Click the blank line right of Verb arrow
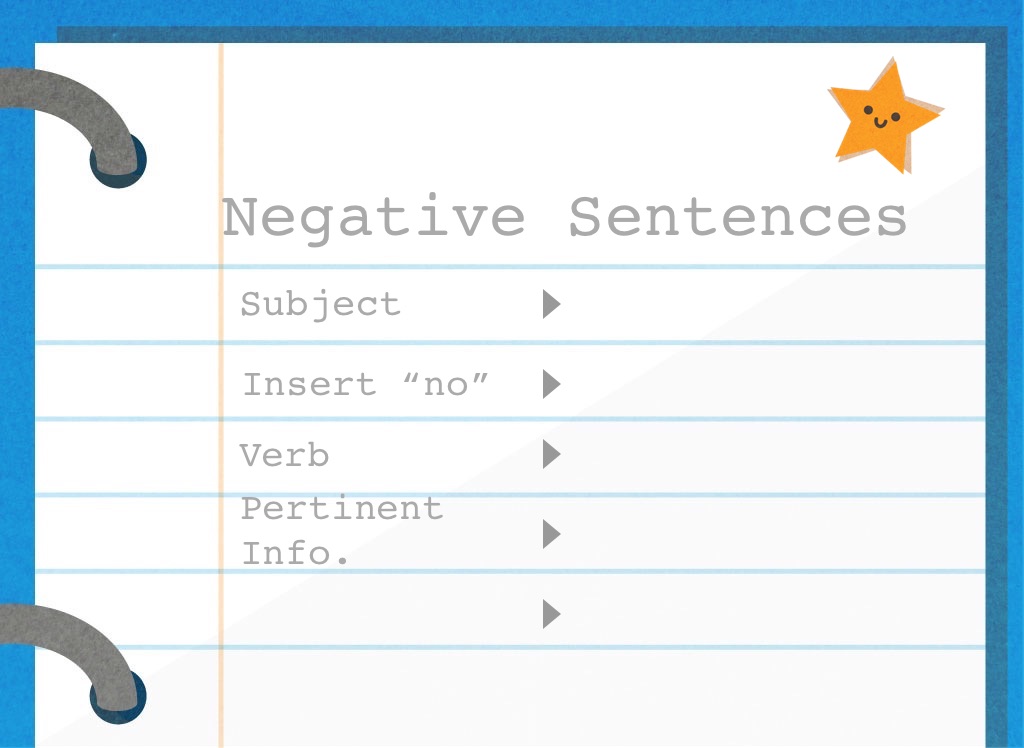The height and width of the screenshot is (748, 1024). pyautogui.click(x=770, y=456)
